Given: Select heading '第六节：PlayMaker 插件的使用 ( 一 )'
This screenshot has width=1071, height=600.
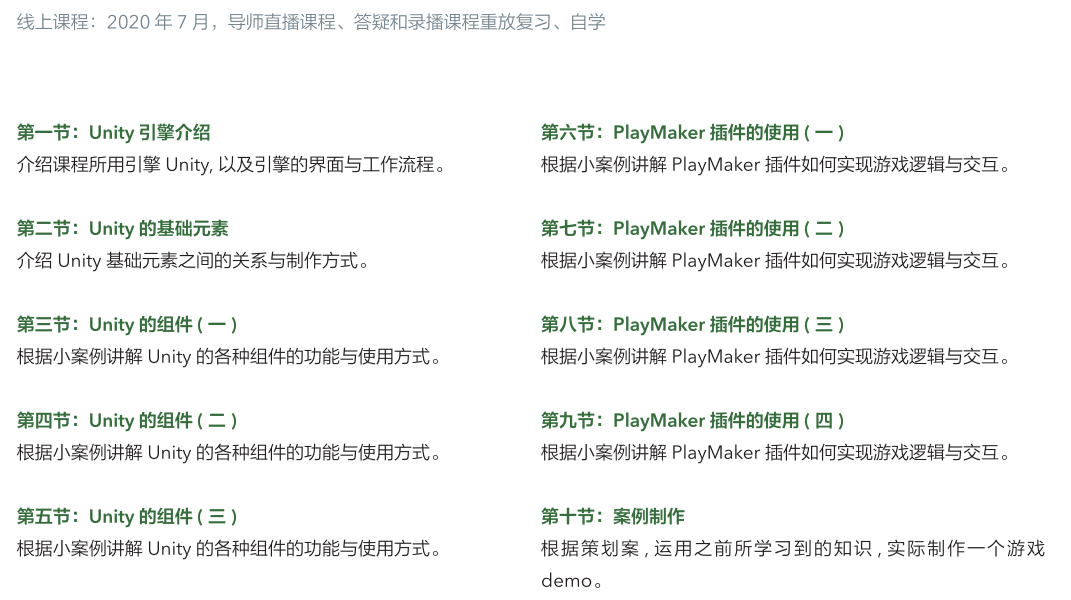Looking at the screenshot, I should 693,133.
